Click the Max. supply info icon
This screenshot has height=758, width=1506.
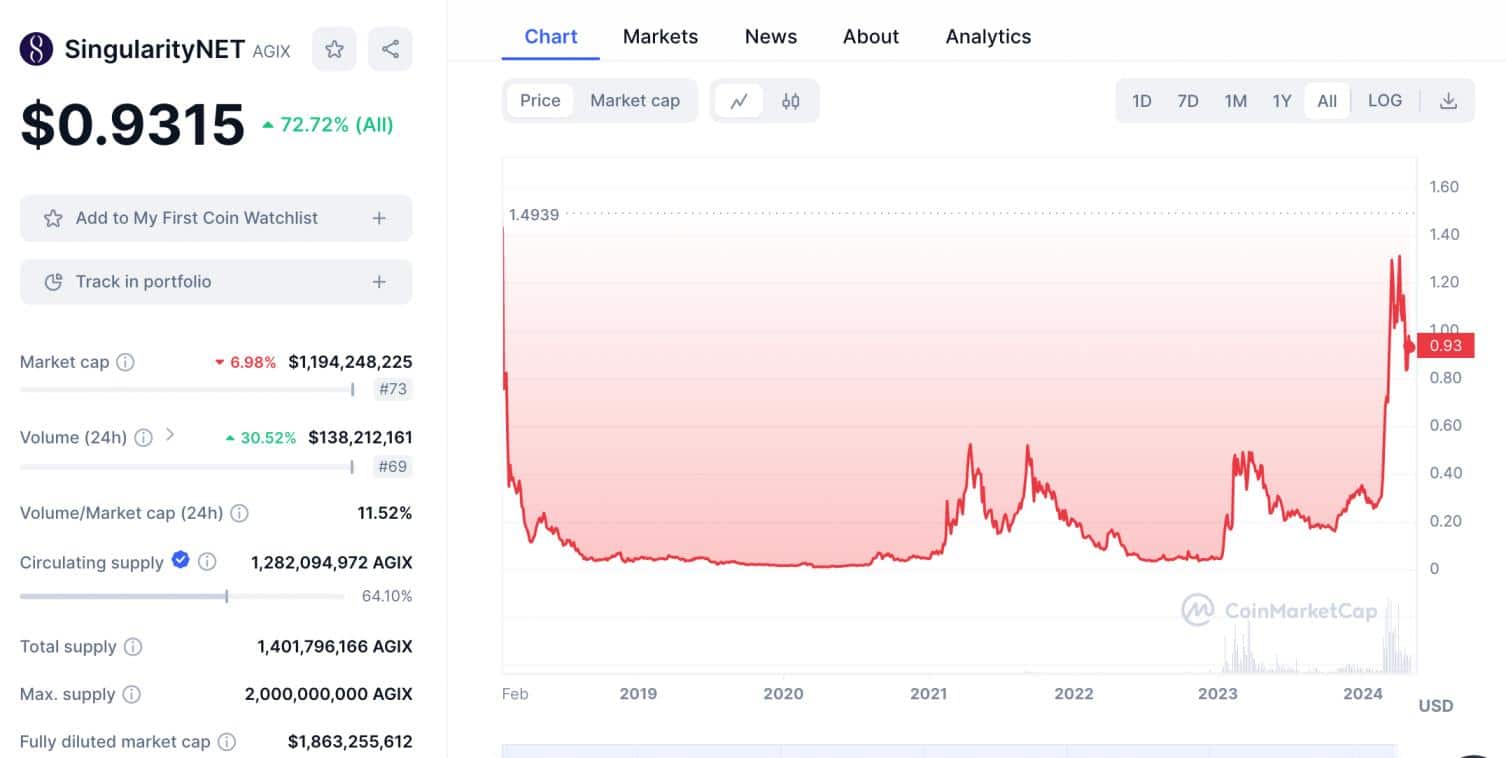coord(132,694)
